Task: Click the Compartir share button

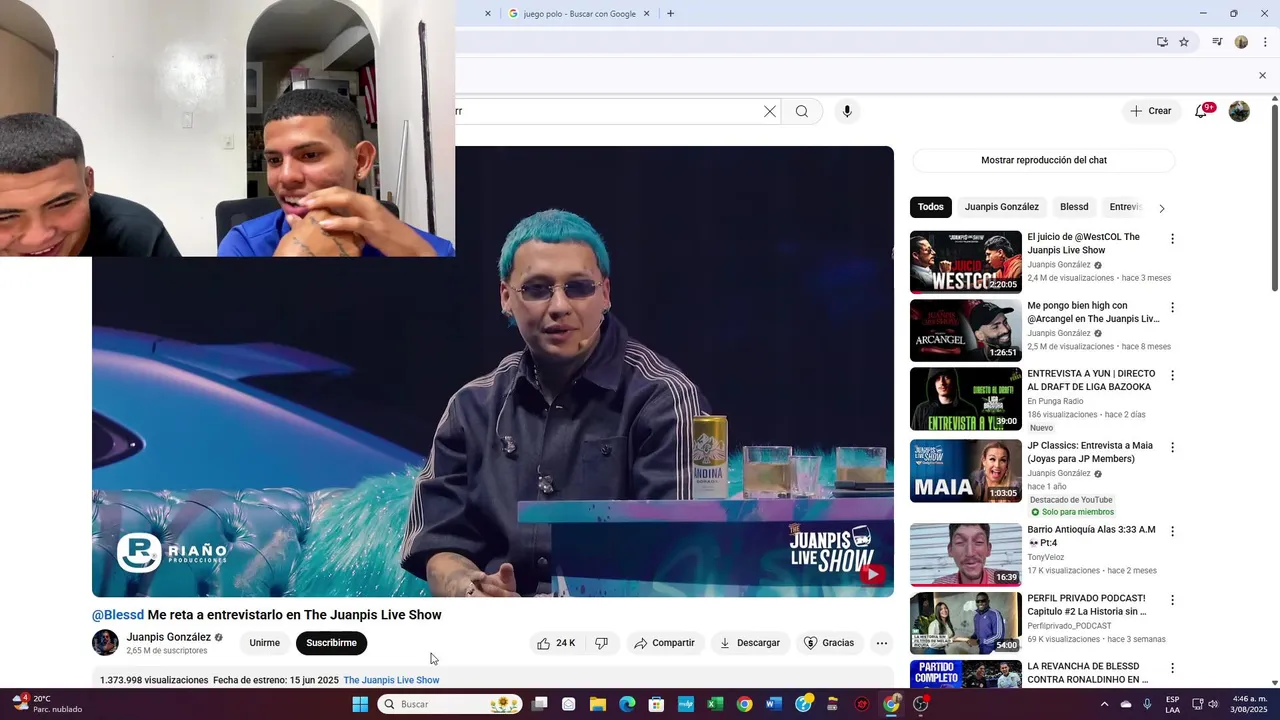Action: [x=664, y=643]
